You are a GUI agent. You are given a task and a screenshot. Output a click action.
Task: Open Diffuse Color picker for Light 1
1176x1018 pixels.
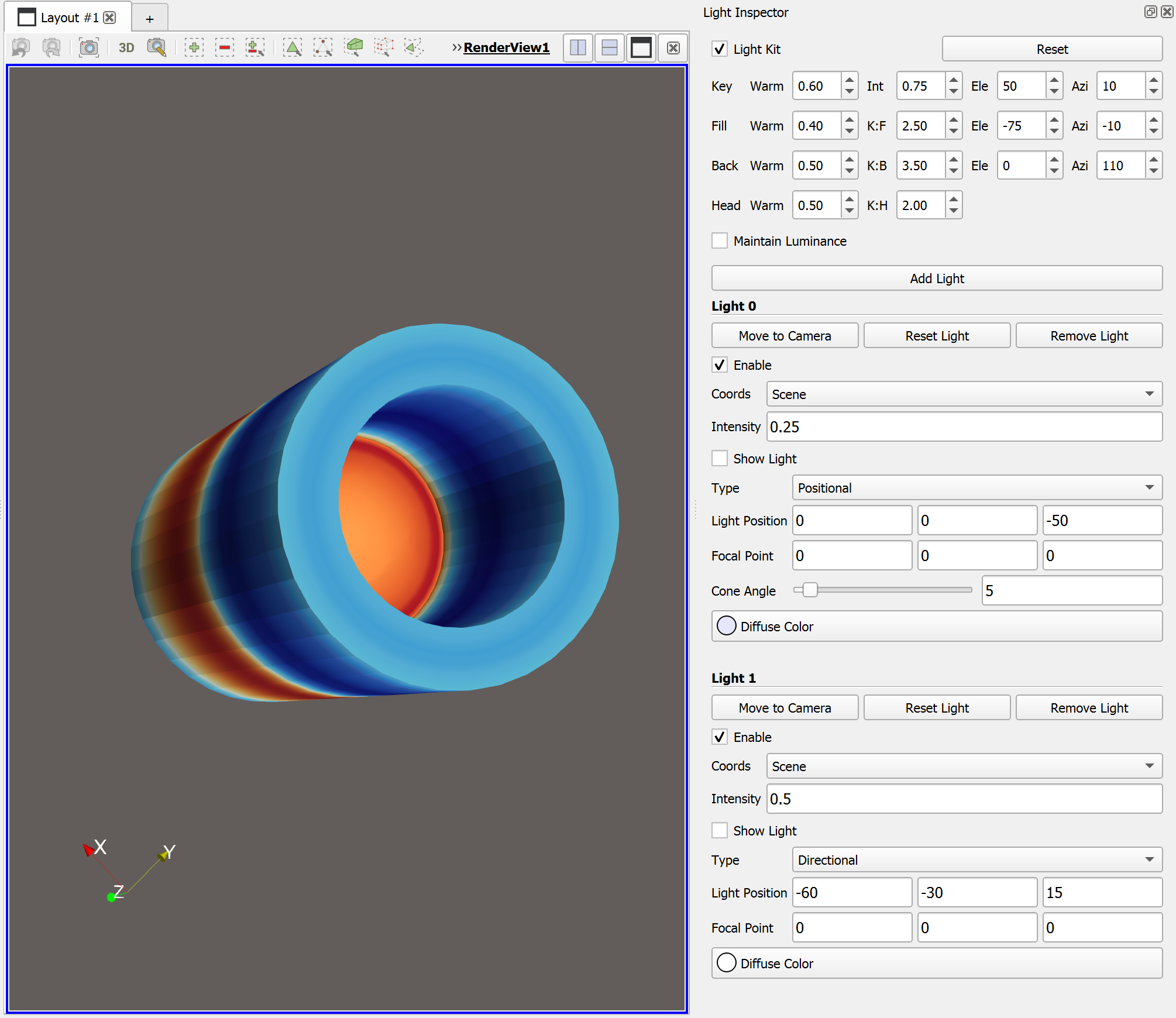coord(937,963)
